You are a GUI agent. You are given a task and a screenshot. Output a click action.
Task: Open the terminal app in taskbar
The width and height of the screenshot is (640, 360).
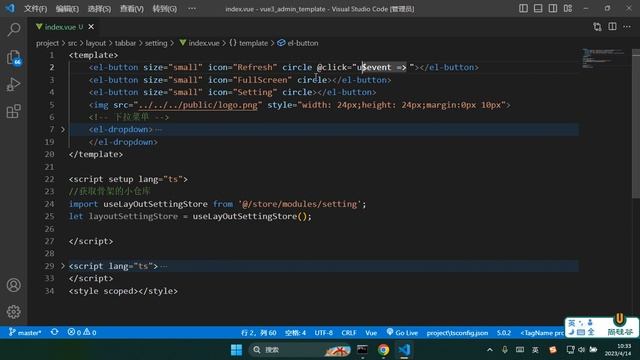click(362, 350)
